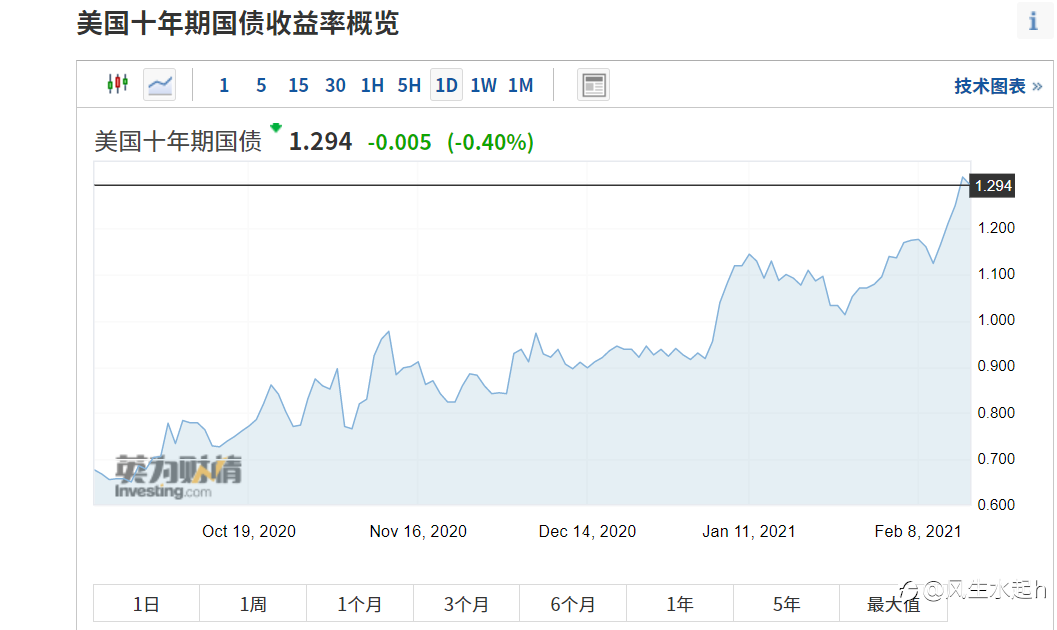This screenshot has width=1057, height=630.
Task: Click the Nov 16, 2020 axis date
Action: pyautogui.click(x=418, y=532)
